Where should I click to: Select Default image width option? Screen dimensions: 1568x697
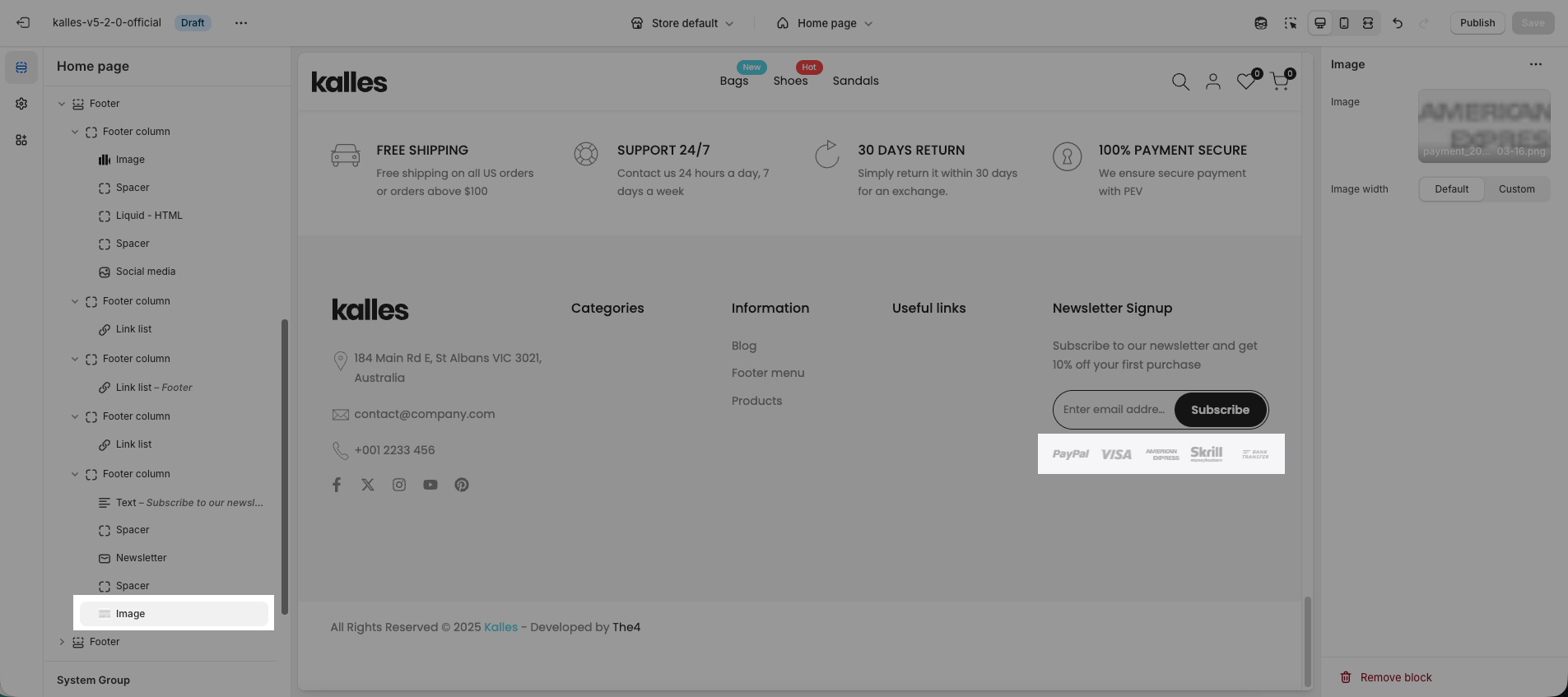(x=1451, y=189)
